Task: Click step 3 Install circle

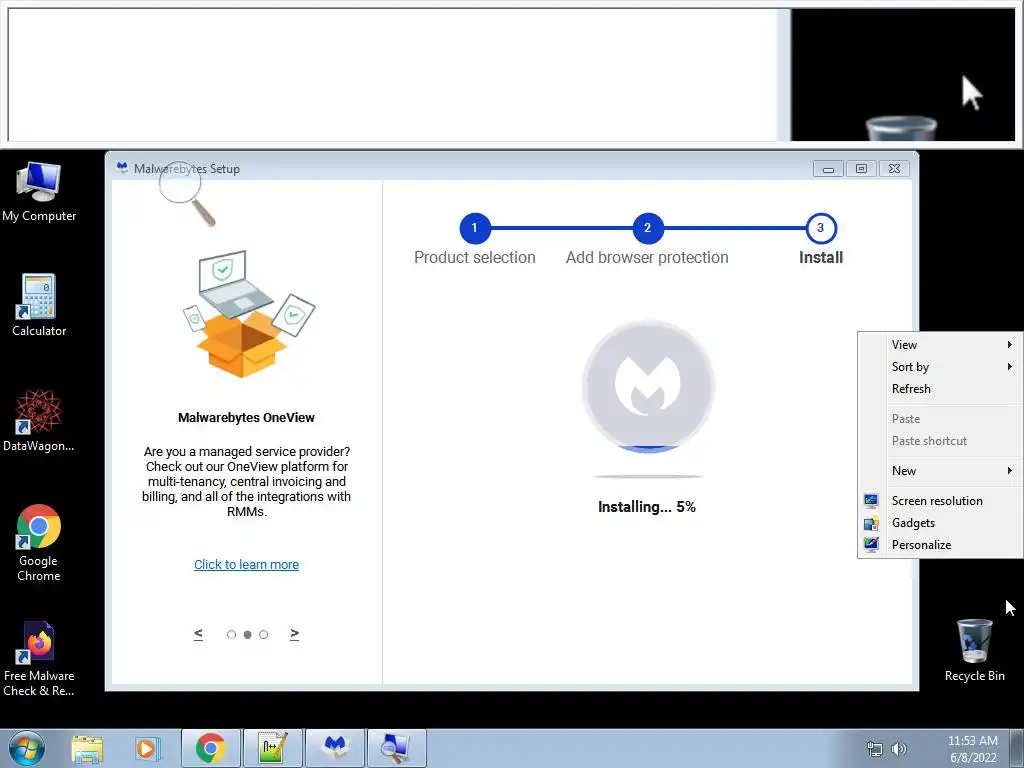Action: click(x=821, y=228)
